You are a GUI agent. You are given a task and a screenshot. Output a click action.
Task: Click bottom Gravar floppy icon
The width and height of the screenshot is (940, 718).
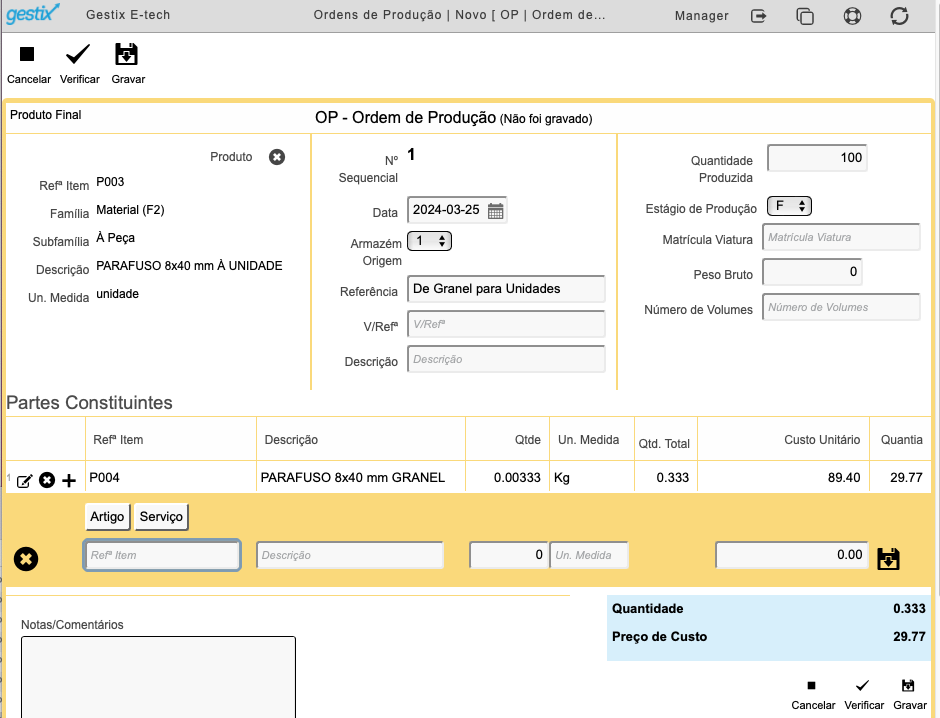tap(908, 686)
